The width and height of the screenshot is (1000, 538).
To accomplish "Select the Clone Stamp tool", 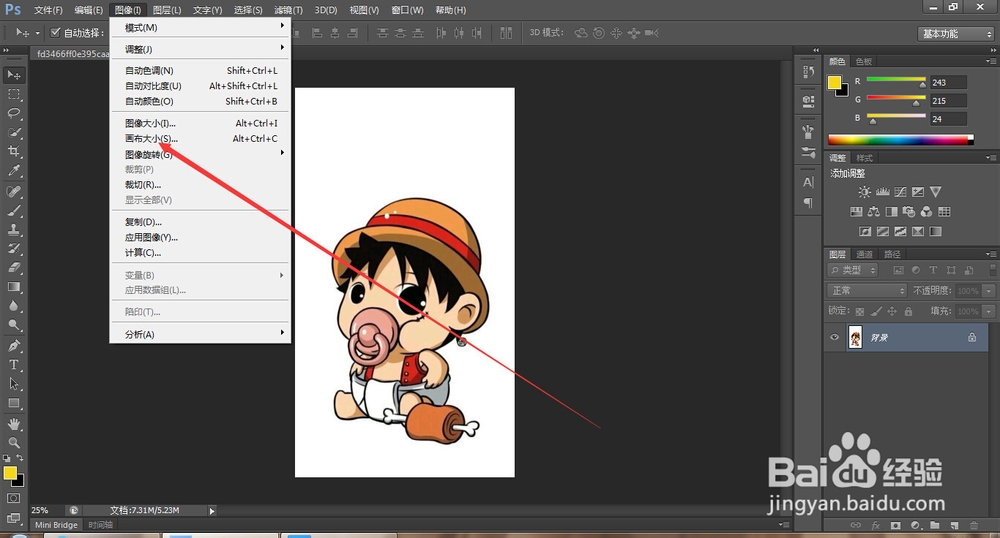I will (13, 229).
